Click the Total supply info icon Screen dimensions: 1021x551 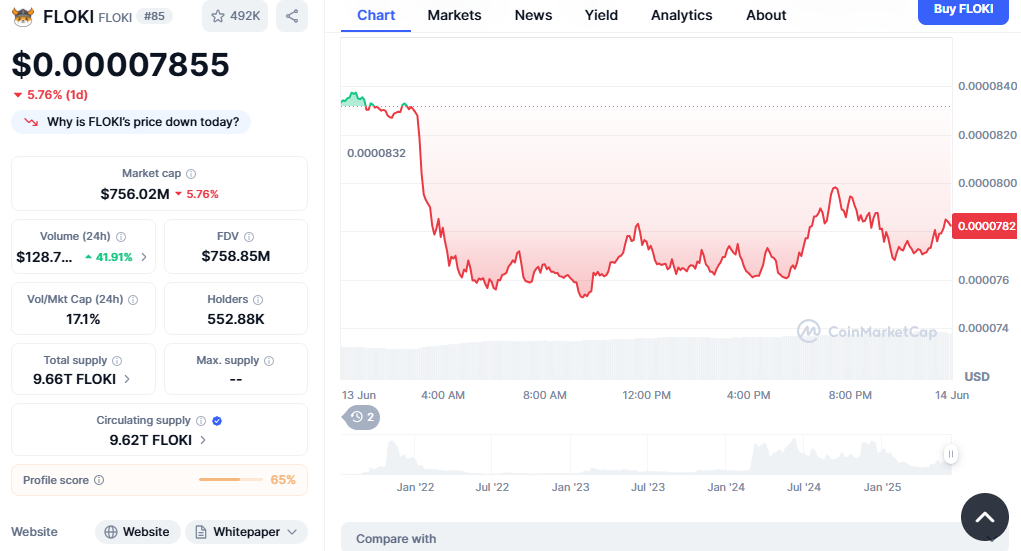click(117, 361)
